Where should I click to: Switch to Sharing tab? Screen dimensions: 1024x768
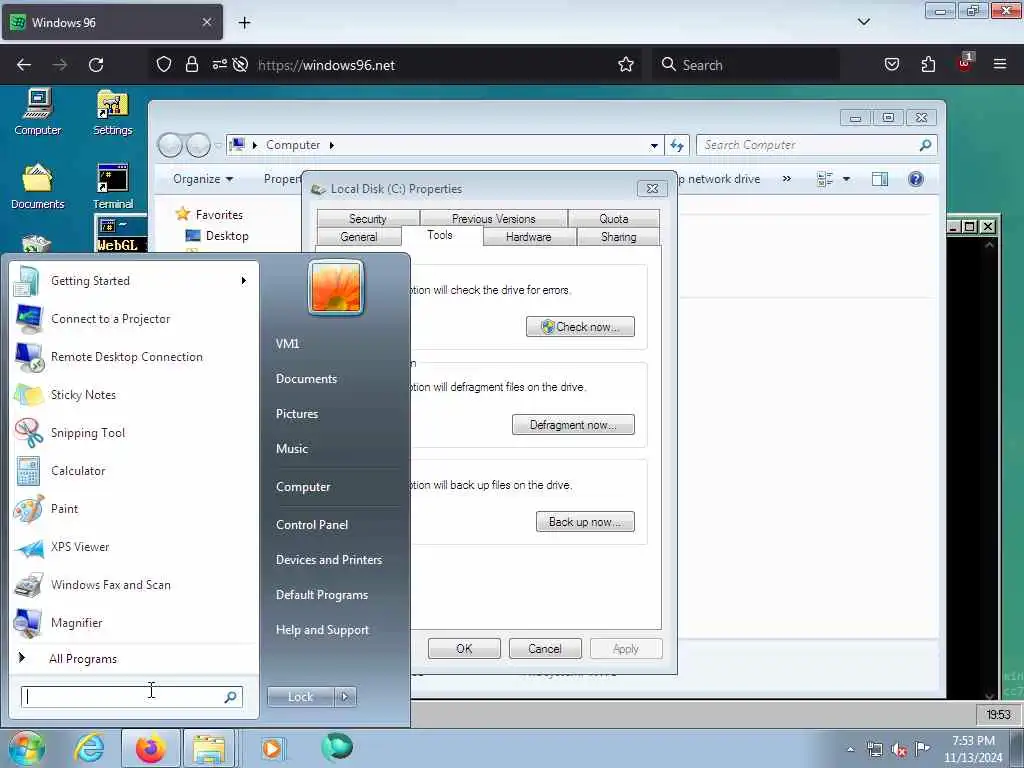point(618,237)
